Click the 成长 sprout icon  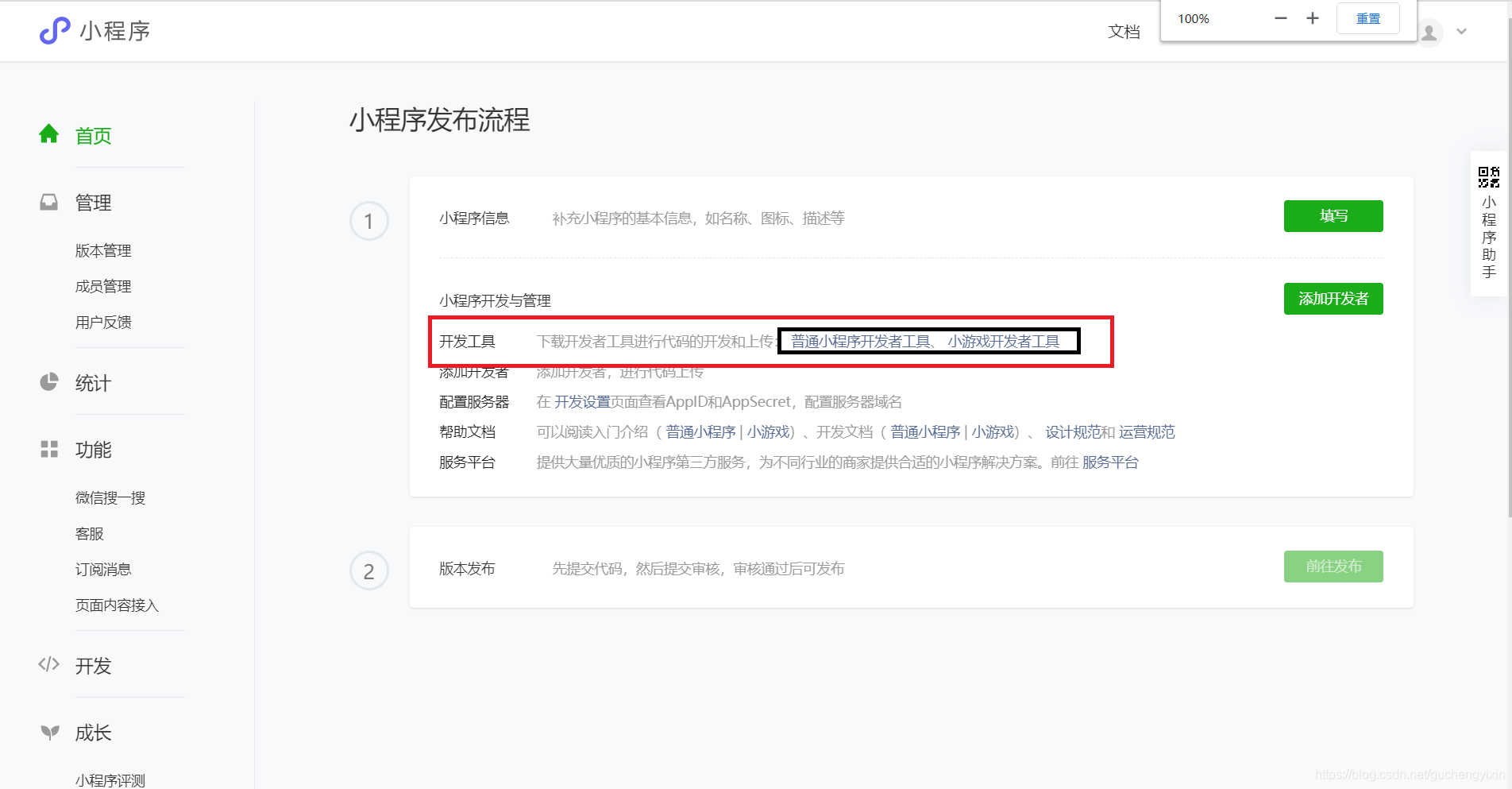[x=49, y=732]
